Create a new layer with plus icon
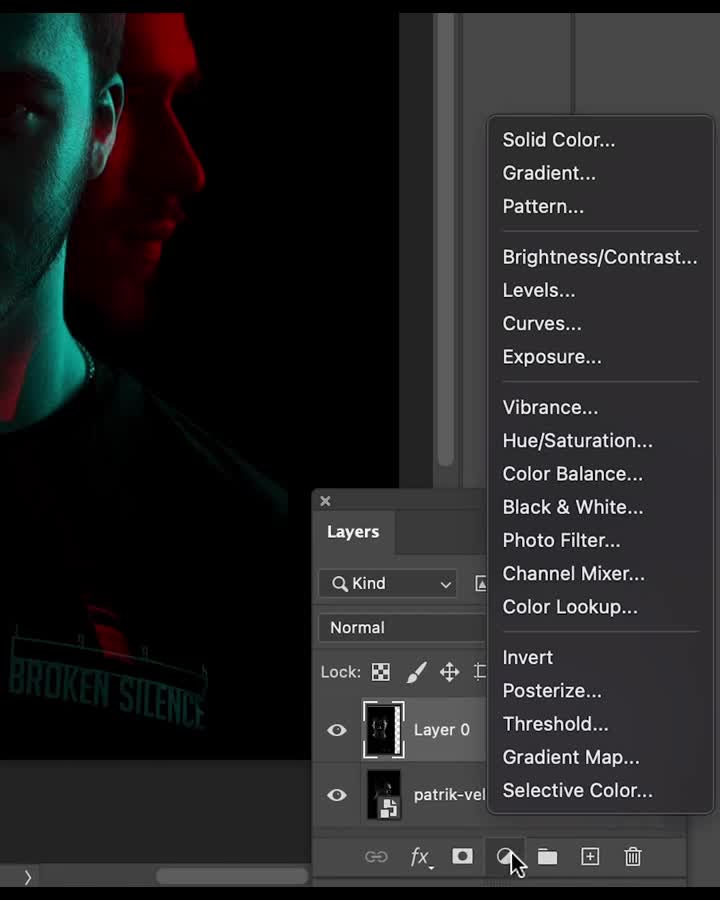Screen dimensions: 720x900 coord(590,857)
